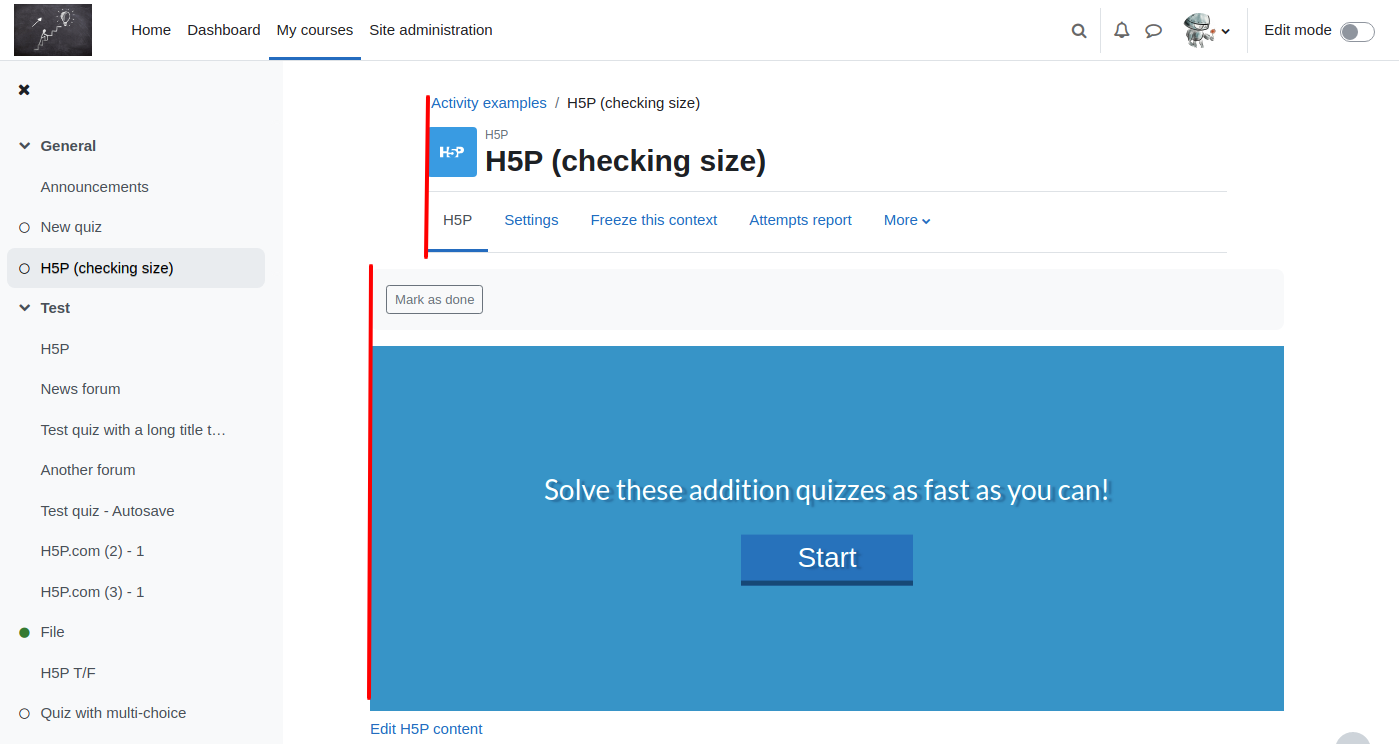The width and height of the screenshot is (1399, 744).
Task: Select the H5P tab
Action: [x=458, y=220]
